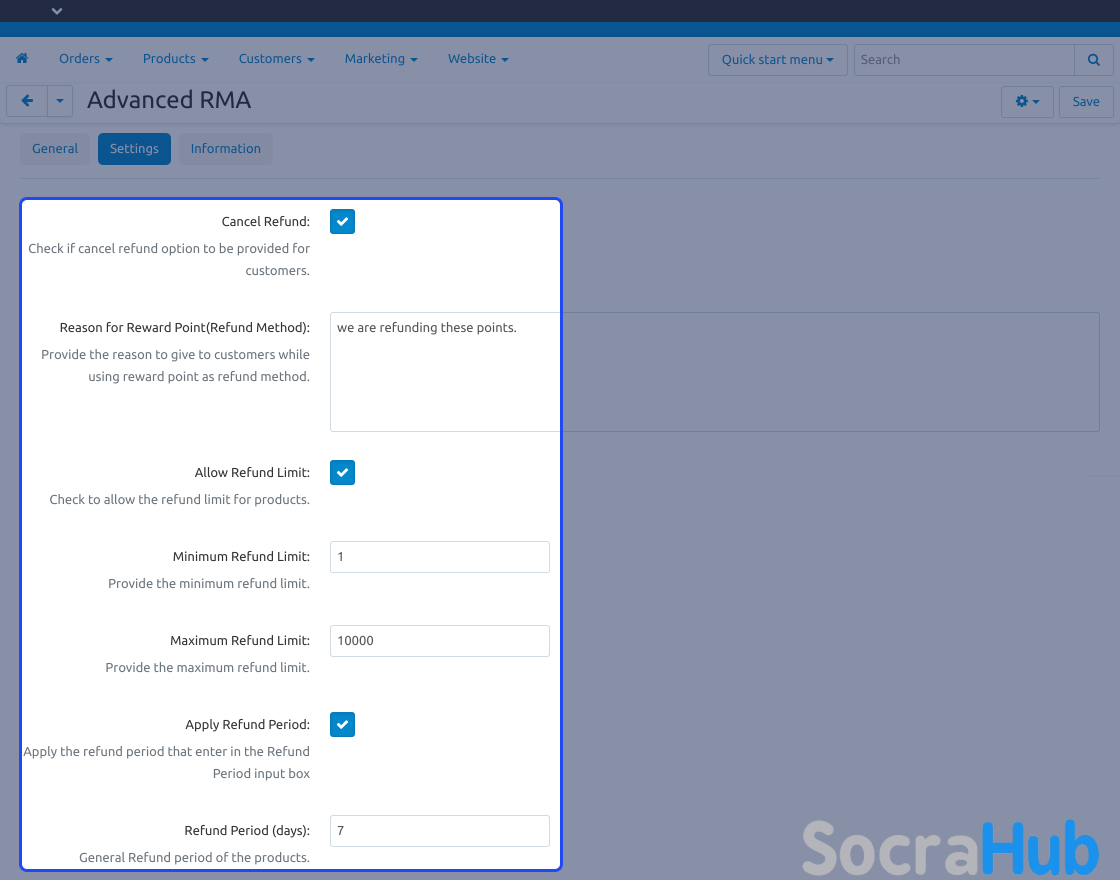Click the search magnifier icon button
Screen dimensions: 1120x880
pos(1093,59)
